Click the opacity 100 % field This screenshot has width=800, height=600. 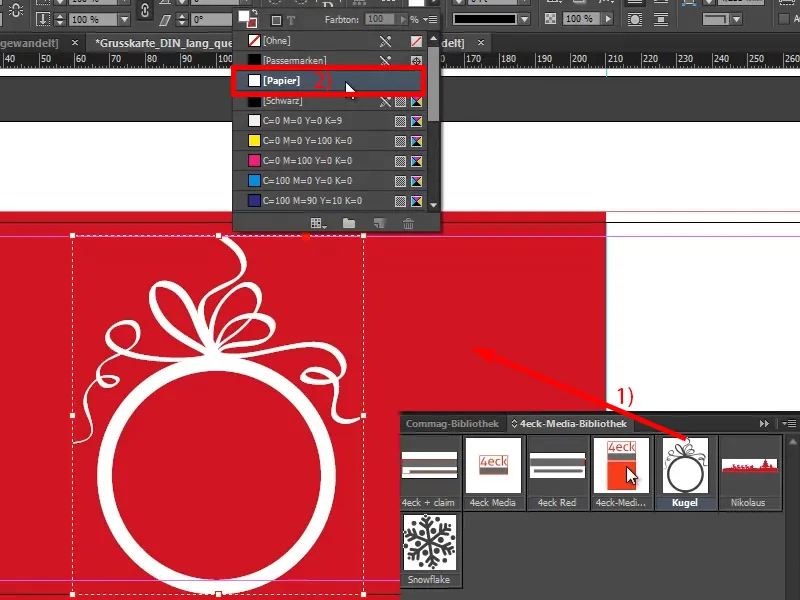click(581, 19)
